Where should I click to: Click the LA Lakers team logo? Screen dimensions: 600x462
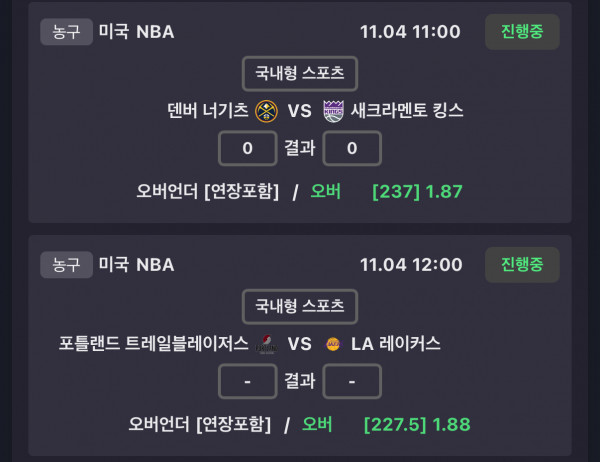click(333, 344)
